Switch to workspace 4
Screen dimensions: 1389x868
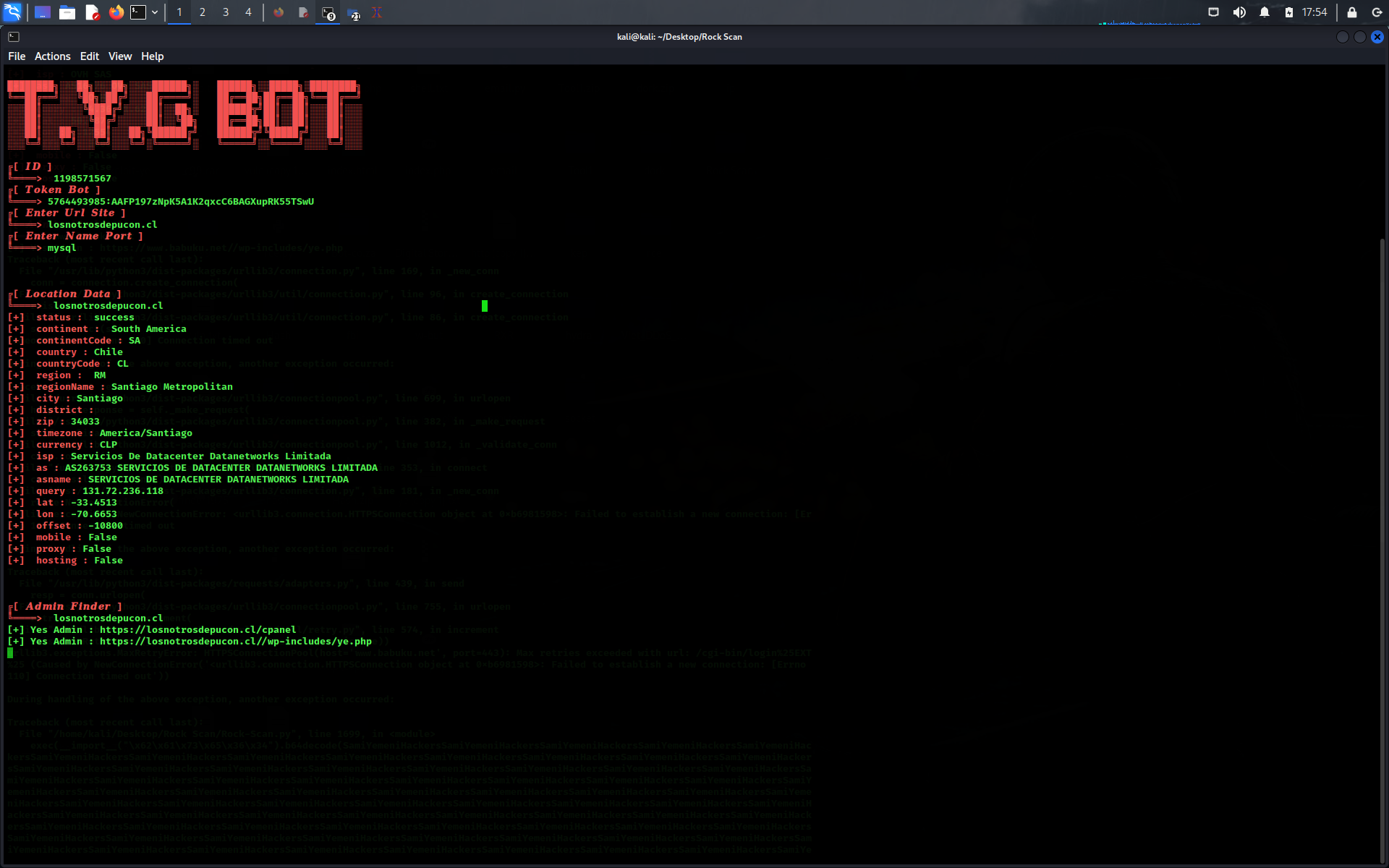coord(248,12)
